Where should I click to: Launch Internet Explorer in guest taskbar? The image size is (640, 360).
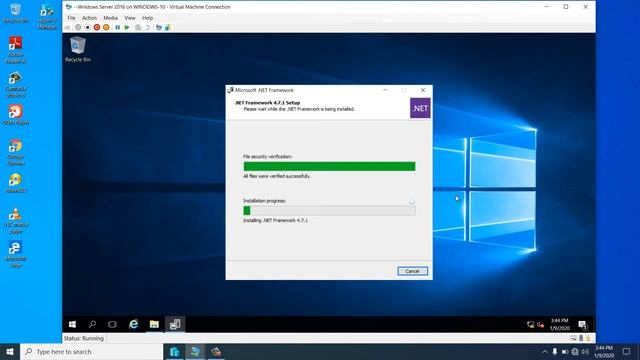(133, 324)
